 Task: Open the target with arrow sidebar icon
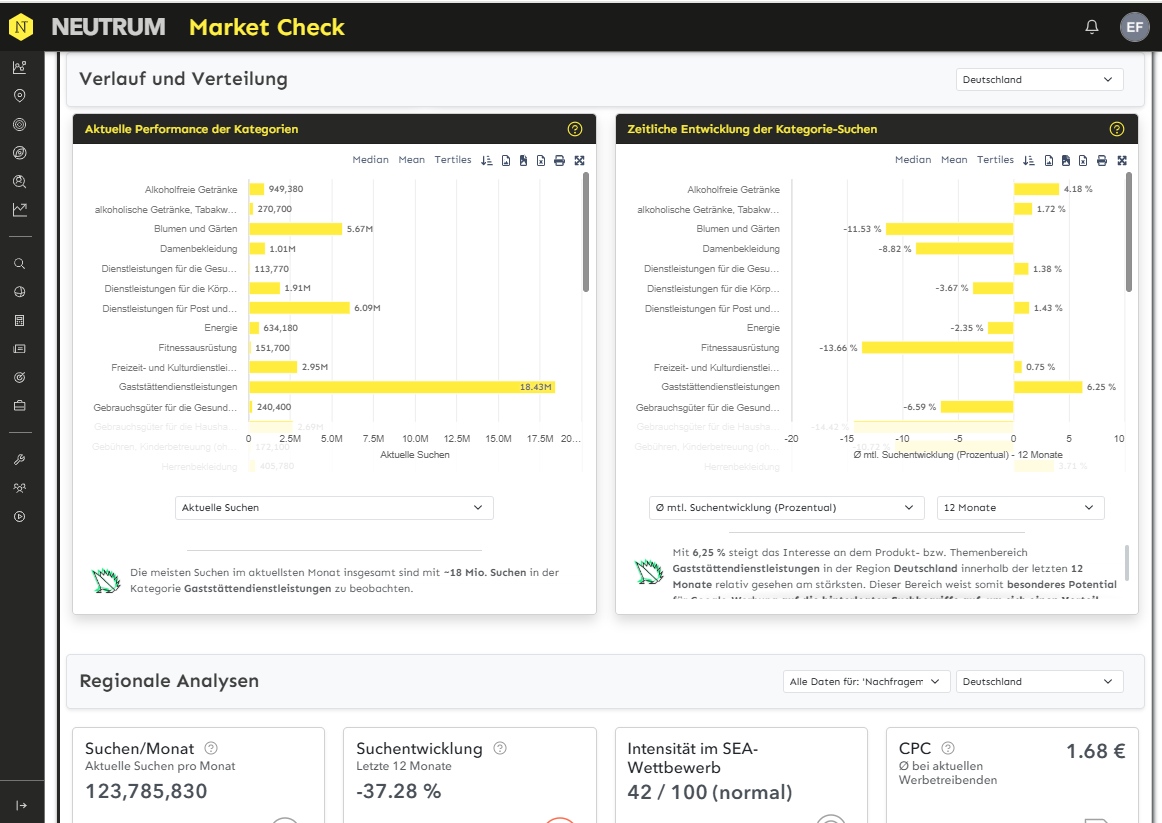(20, 377)
